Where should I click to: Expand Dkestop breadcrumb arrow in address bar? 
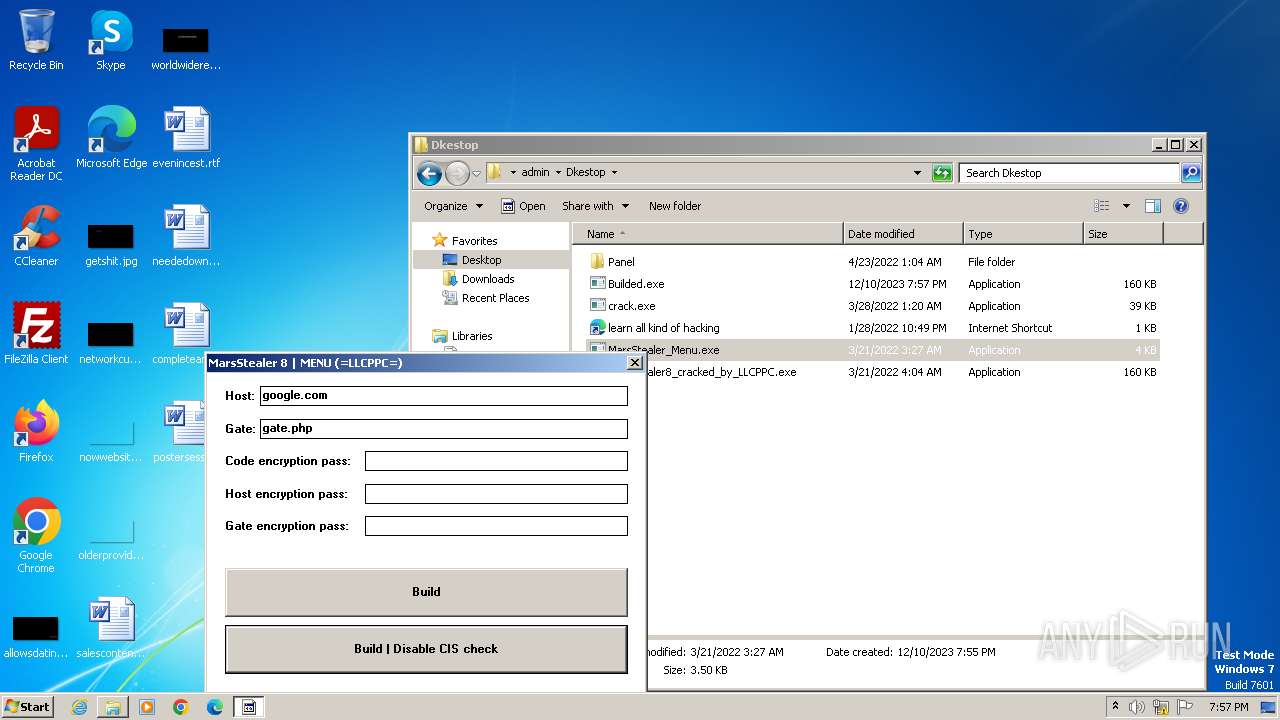614,173
